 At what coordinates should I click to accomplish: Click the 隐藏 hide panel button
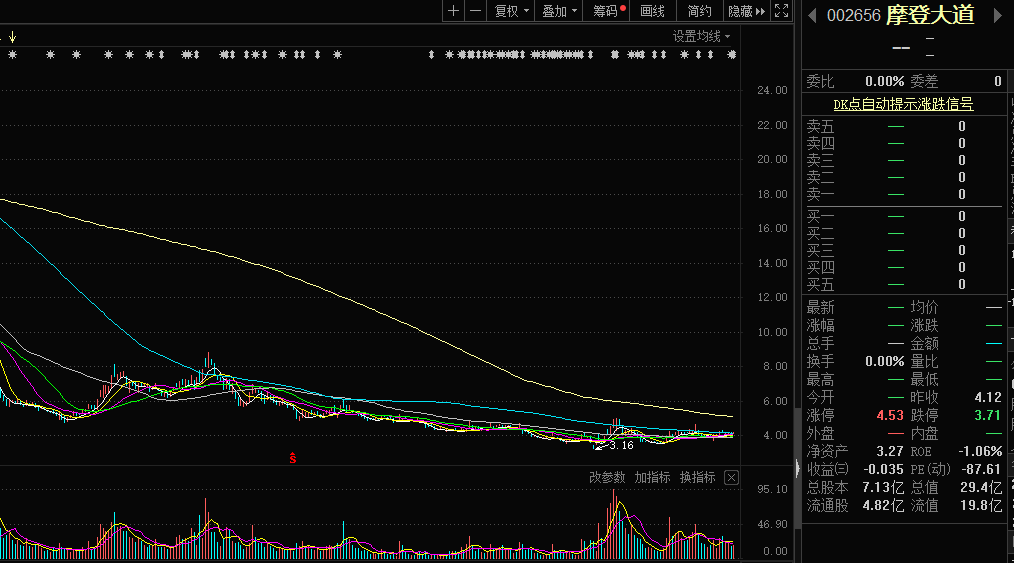(x=746, y=11)
